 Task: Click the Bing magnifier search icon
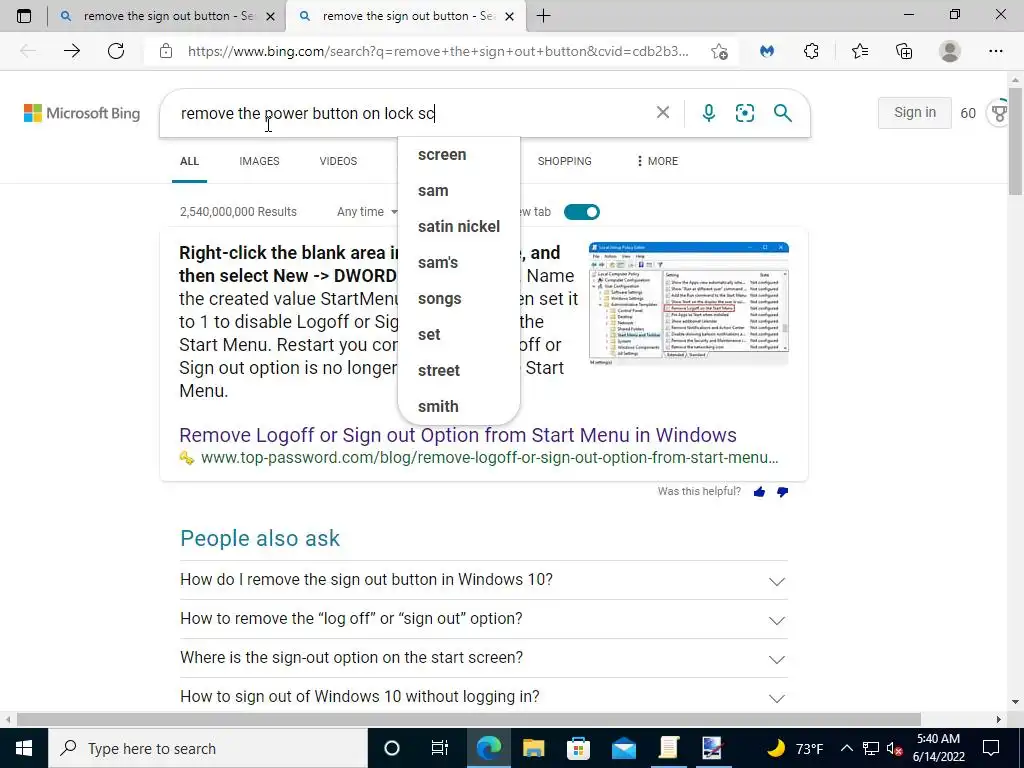[x=782, y=113]
